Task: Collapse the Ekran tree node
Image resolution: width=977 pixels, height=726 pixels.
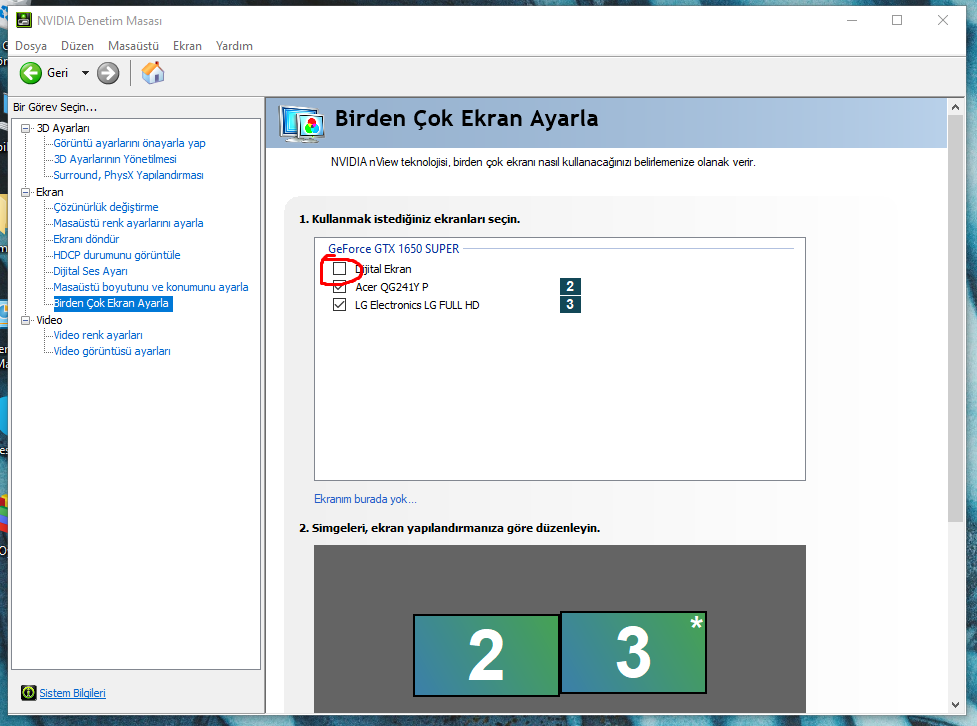Action: tap(26, 193)
